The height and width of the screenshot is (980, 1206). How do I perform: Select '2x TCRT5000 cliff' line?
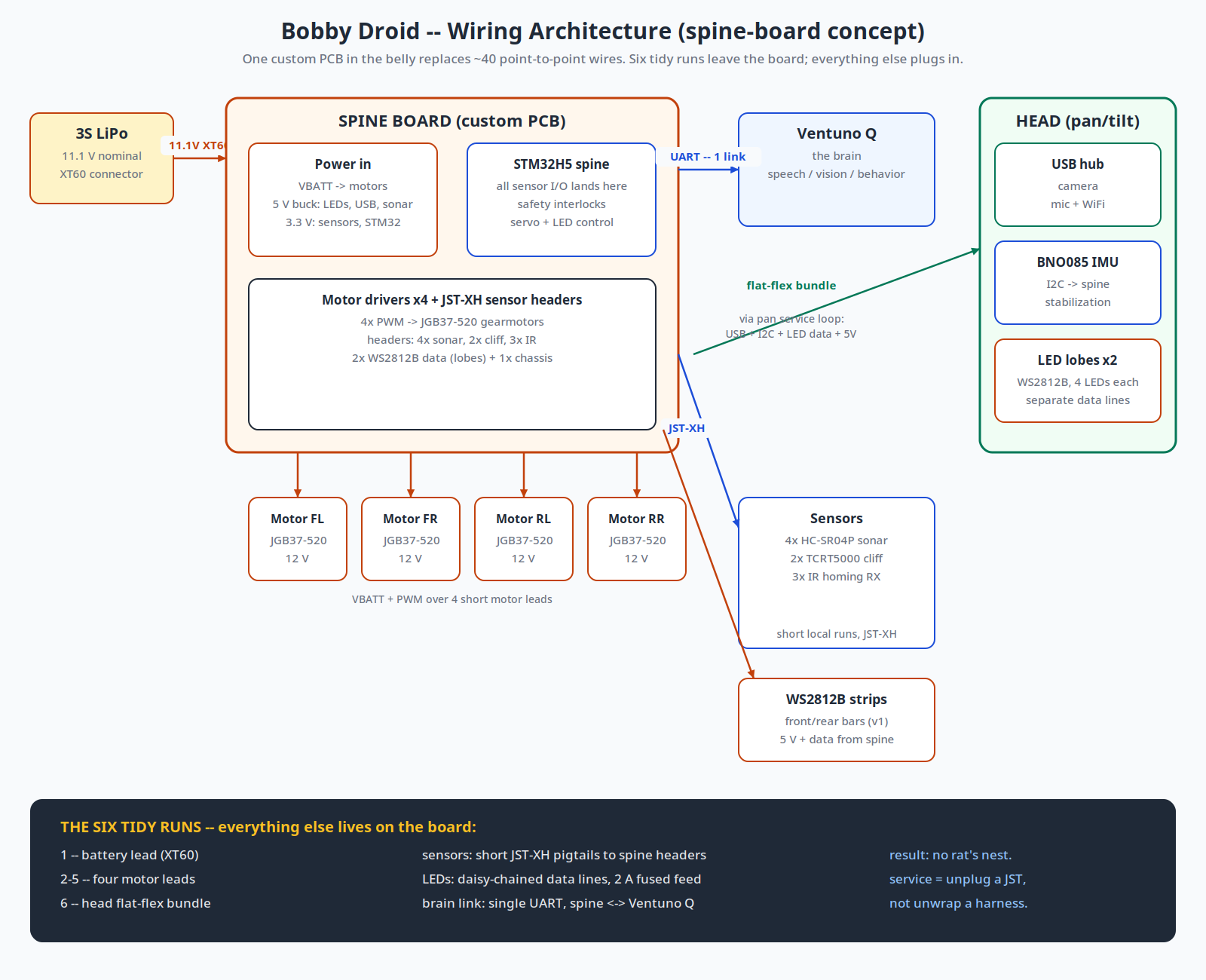pos(837,559)
